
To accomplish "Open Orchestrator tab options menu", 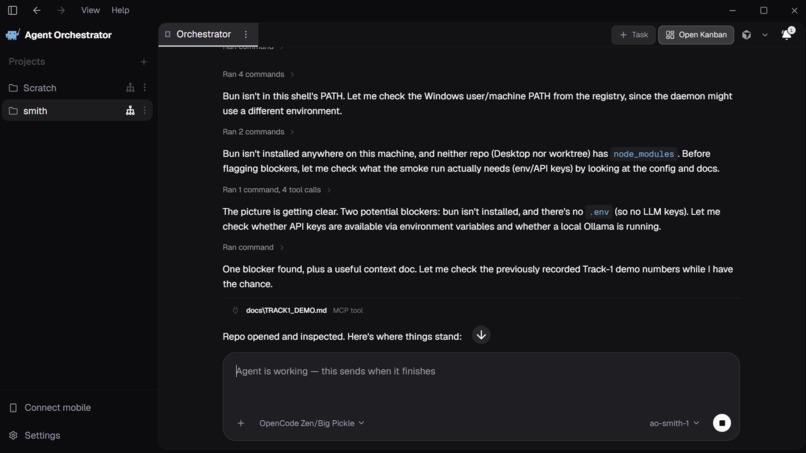I will (246, 34).
